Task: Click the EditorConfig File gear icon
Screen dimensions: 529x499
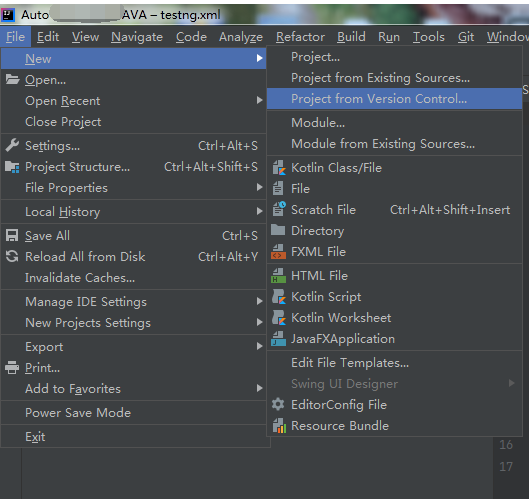Action: tap(278, 404)
